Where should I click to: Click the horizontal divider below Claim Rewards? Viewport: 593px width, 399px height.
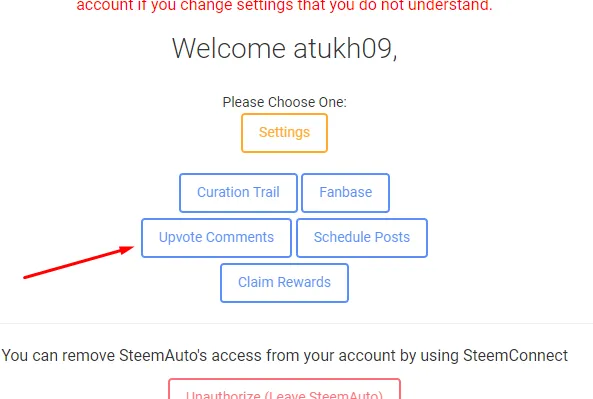pos(296,323)
